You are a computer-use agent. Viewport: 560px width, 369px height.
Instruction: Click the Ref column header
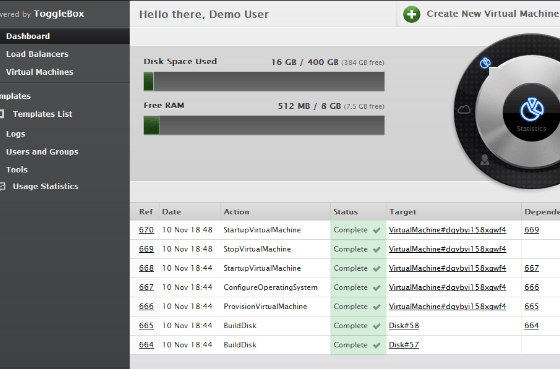pyautogui.click(x=146, y=212)
